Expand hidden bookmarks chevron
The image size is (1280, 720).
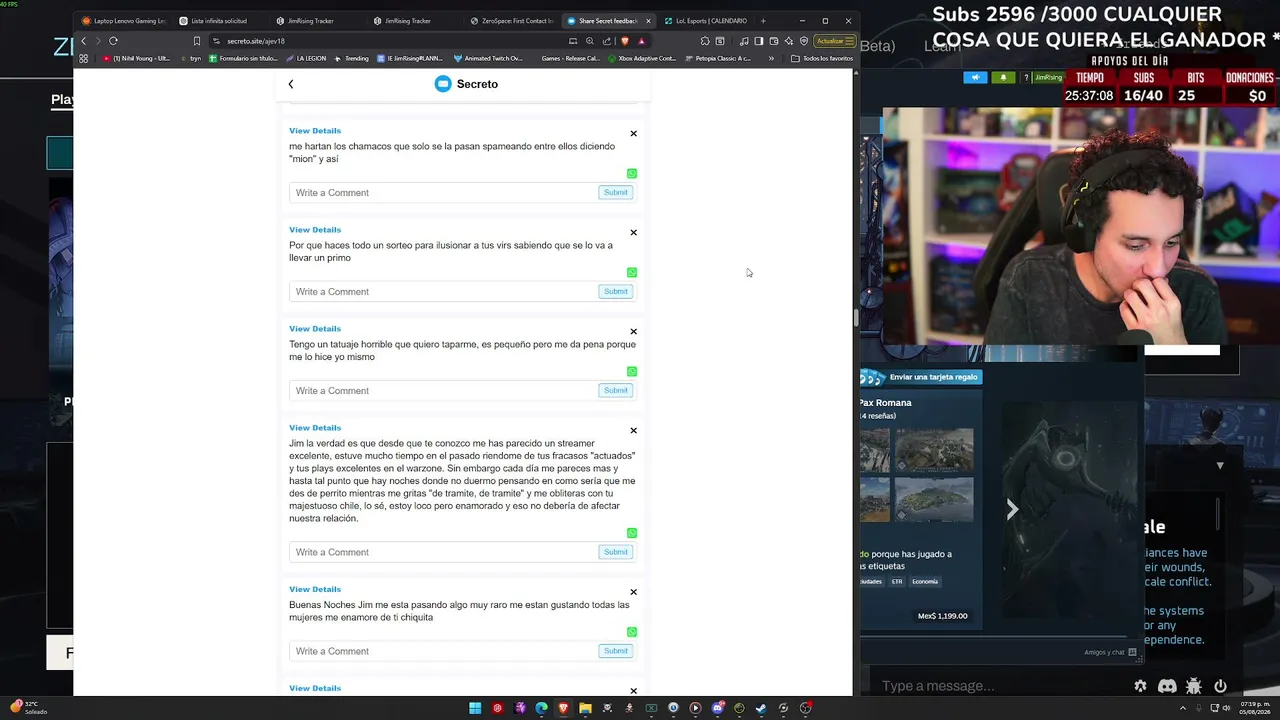point(771,58)
